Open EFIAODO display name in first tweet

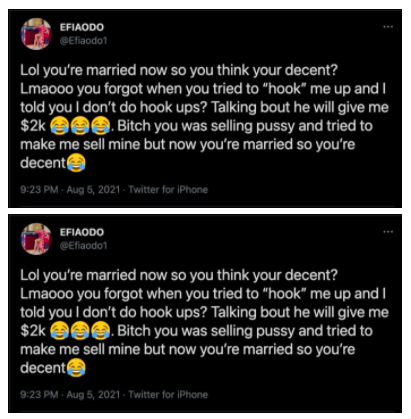(x=82, y=27)
